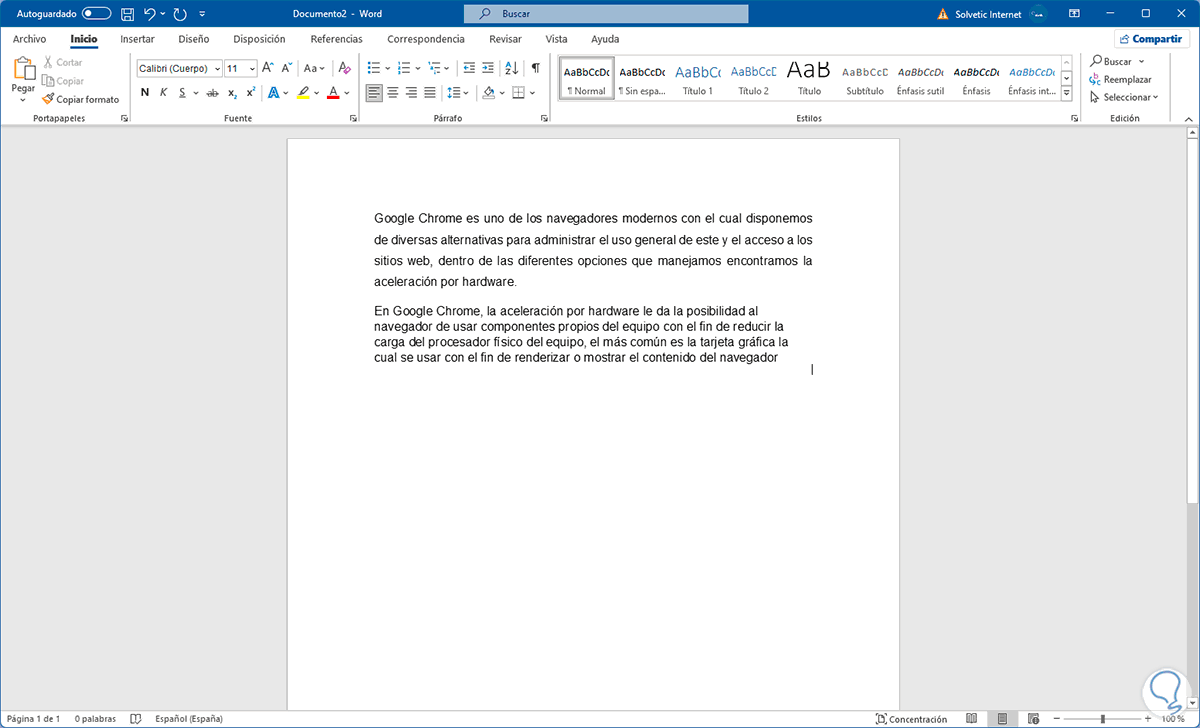Align text left
Viewport: 1200px width, 728px height.
tap(374, 92)
